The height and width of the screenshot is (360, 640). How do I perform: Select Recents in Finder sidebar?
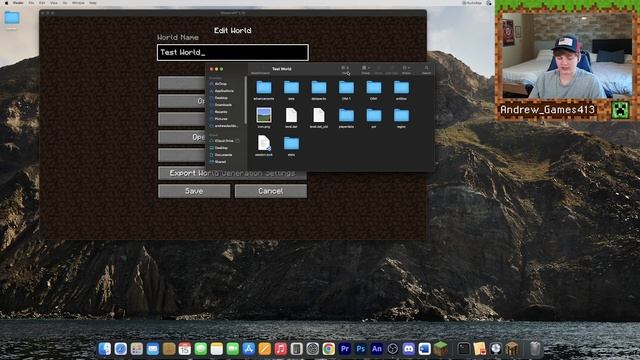point(221,111)
